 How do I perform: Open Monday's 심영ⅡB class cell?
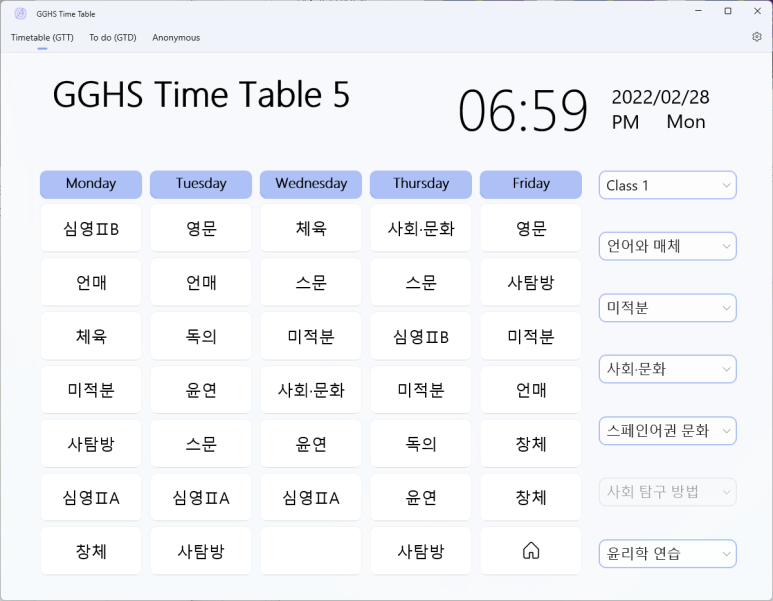click(x=91, y=228)
